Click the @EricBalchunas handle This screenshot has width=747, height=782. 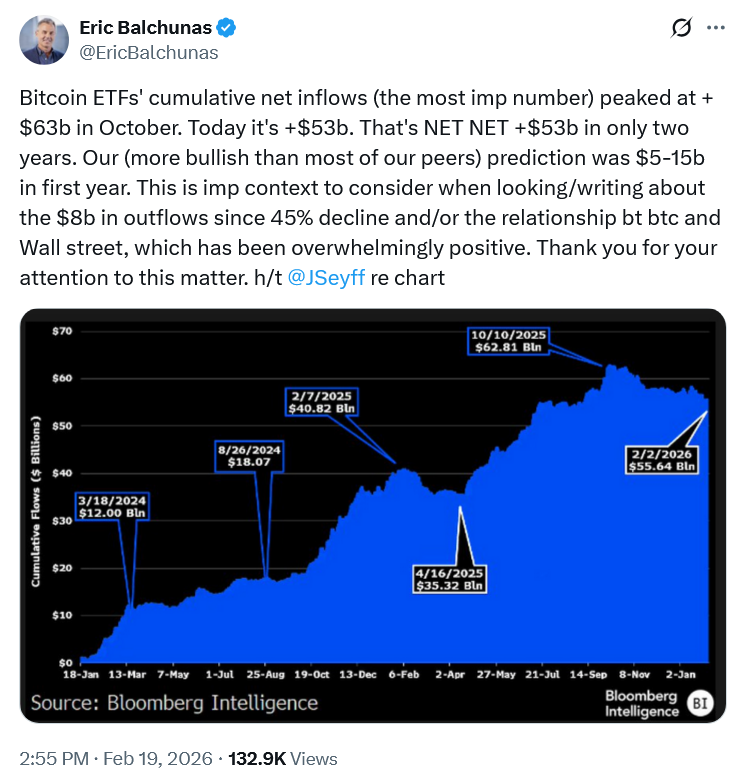coord(148,53)
